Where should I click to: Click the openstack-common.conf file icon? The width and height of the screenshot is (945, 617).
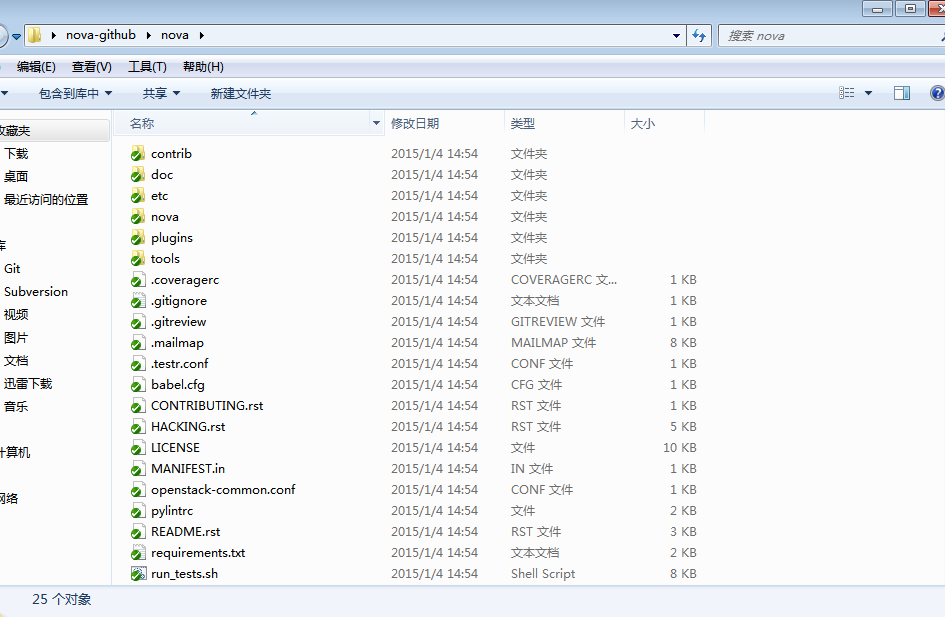point(138,490)
